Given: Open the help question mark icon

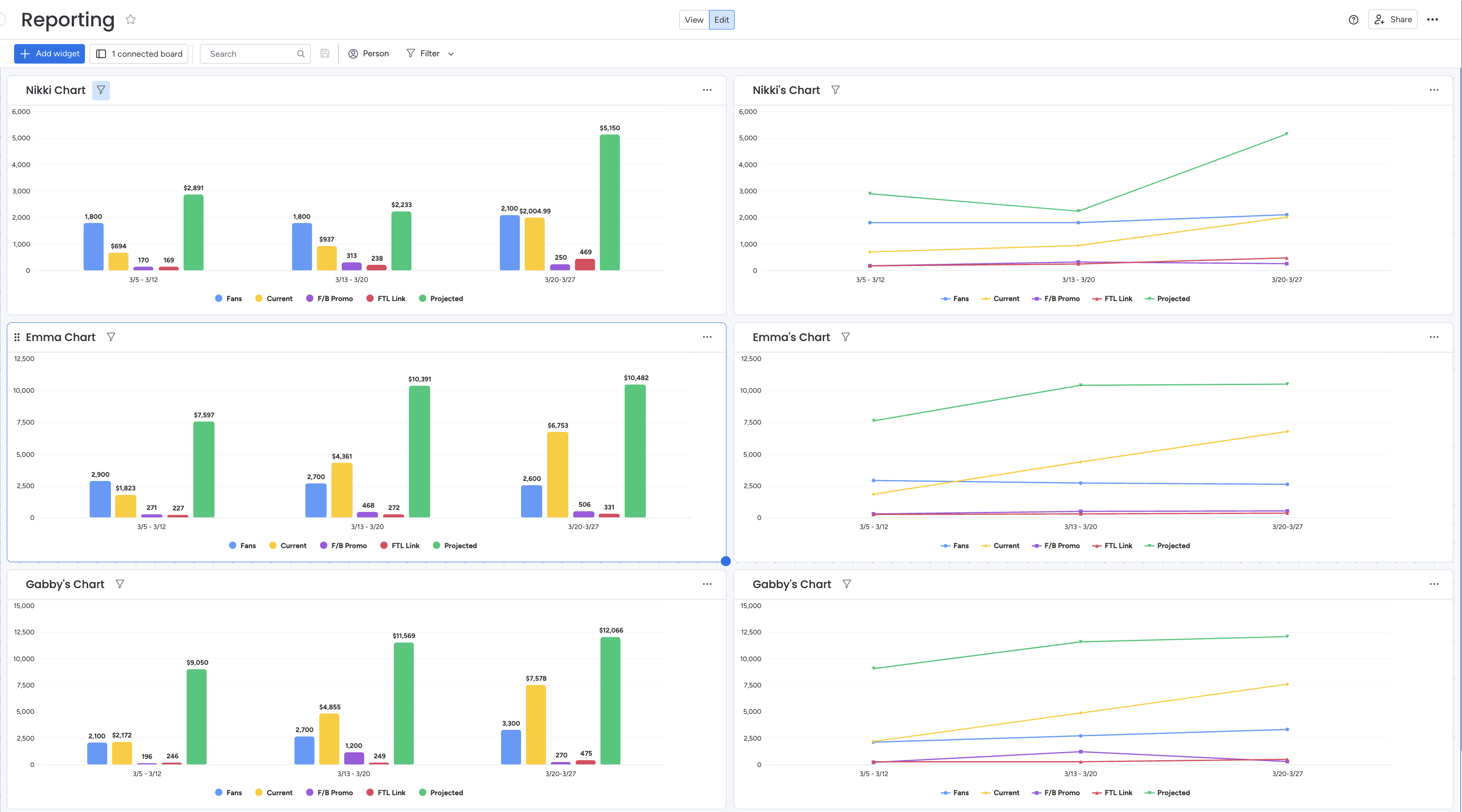Looking at the screenshot, I should pyautogui.click(x=1353, y=20).
